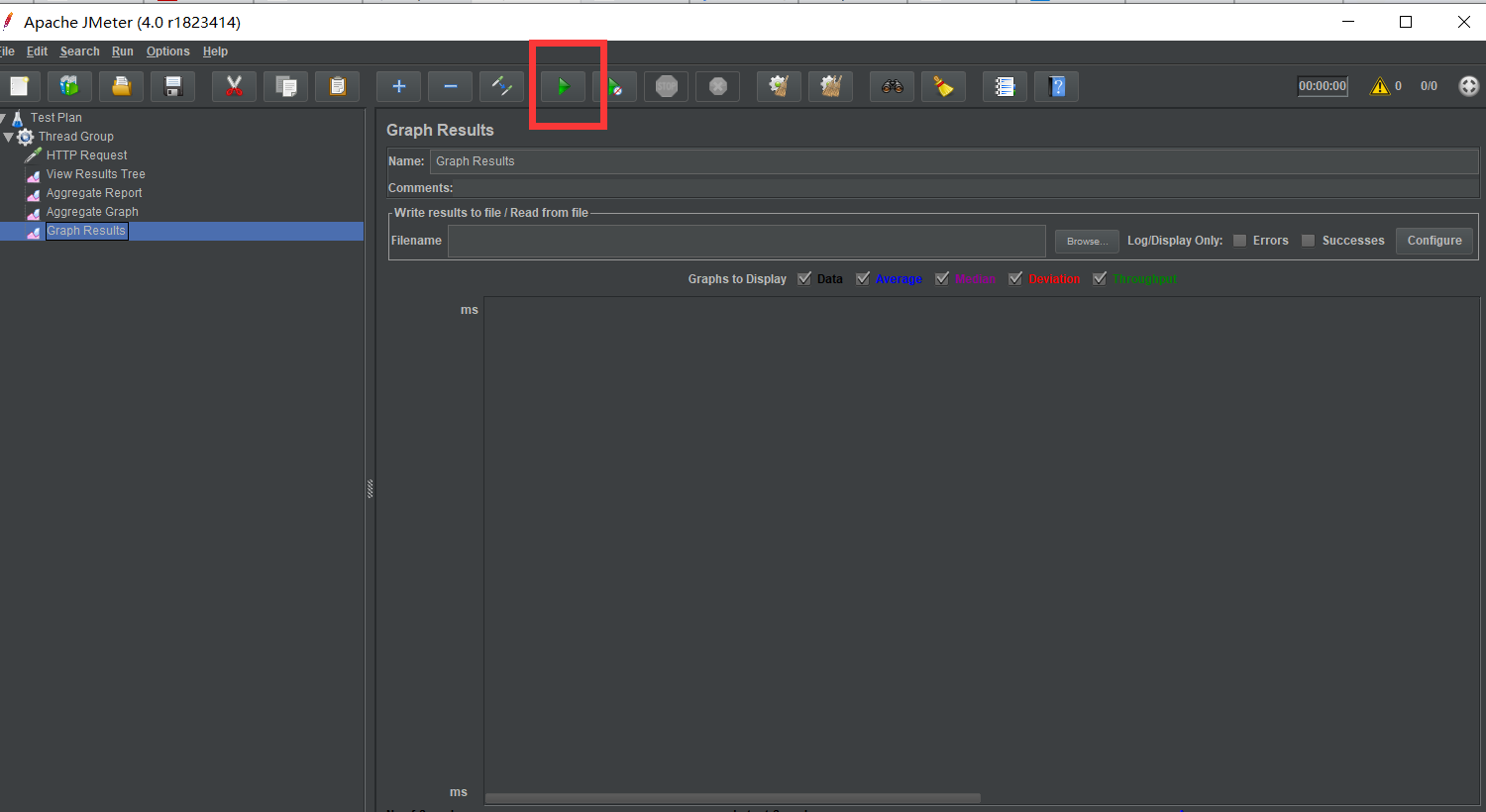Select Aggregate Report in tree
The height and width of the screenshot is (812, 1486).
94,193
